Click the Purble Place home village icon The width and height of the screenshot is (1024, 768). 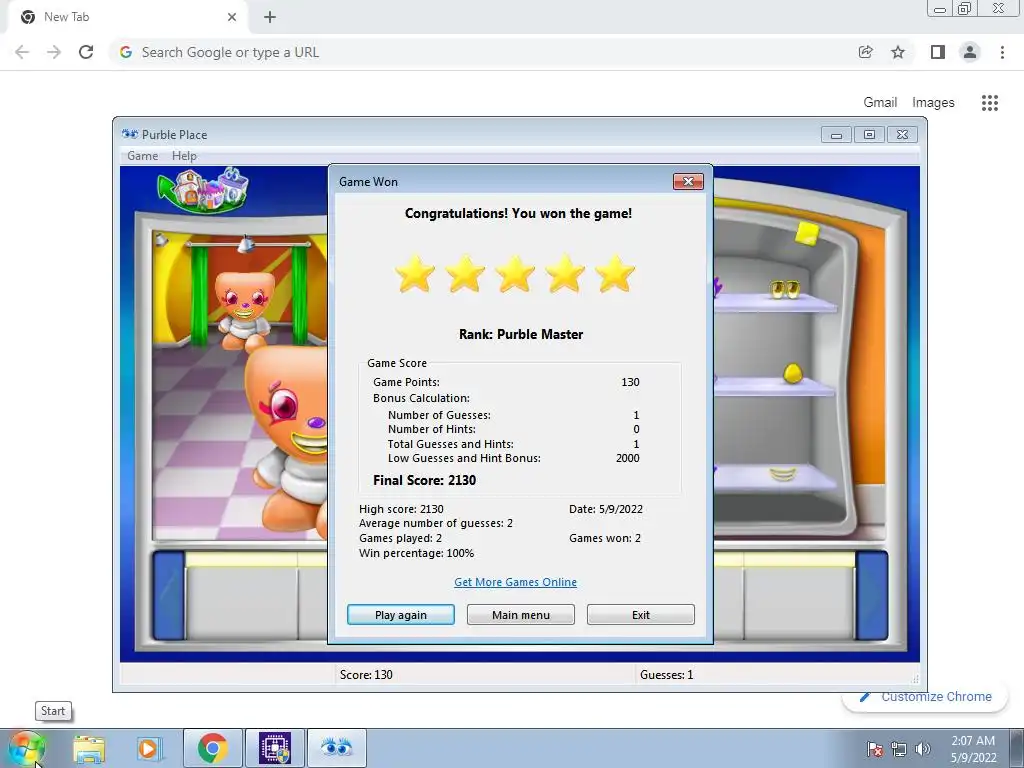click(x=203, y=189)
